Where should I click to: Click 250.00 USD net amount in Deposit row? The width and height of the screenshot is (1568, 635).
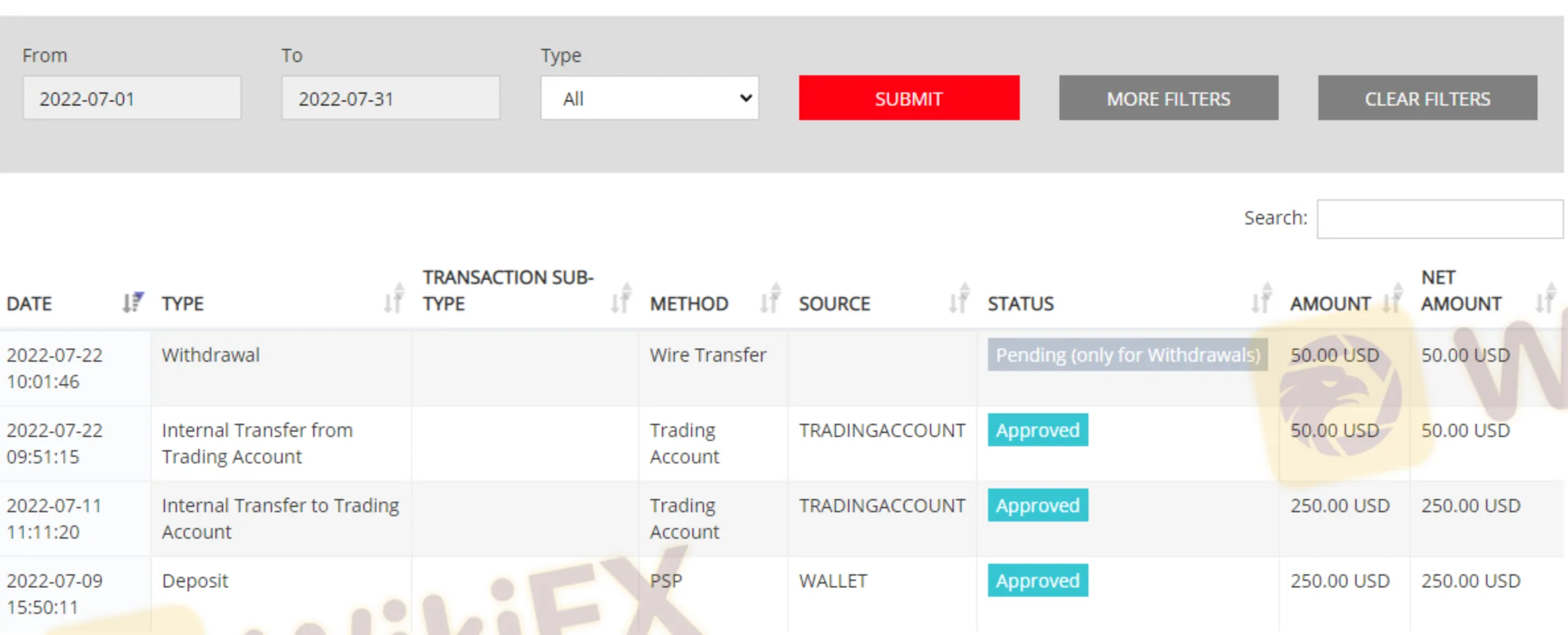(x=1471, y=580)
